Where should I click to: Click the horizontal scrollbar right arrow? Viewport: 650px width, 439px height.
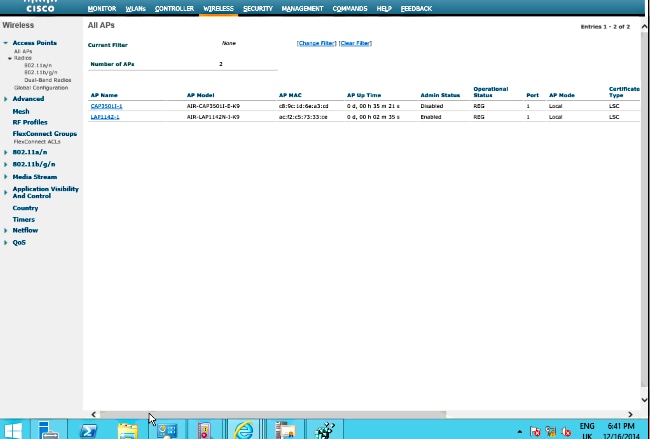pos(630,414)
